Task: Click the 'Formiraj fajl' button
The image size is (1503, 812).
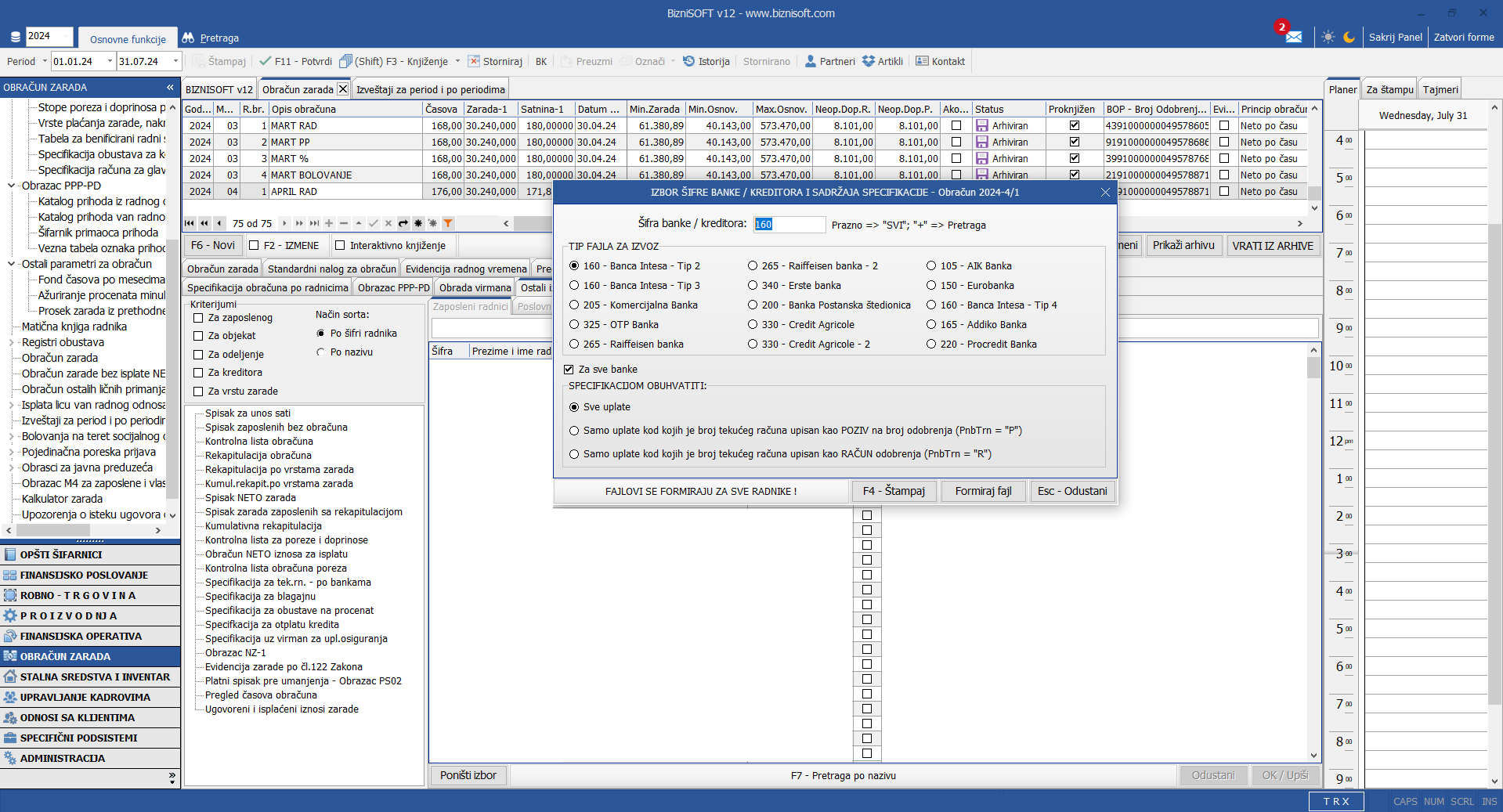Action: [983, 491]
